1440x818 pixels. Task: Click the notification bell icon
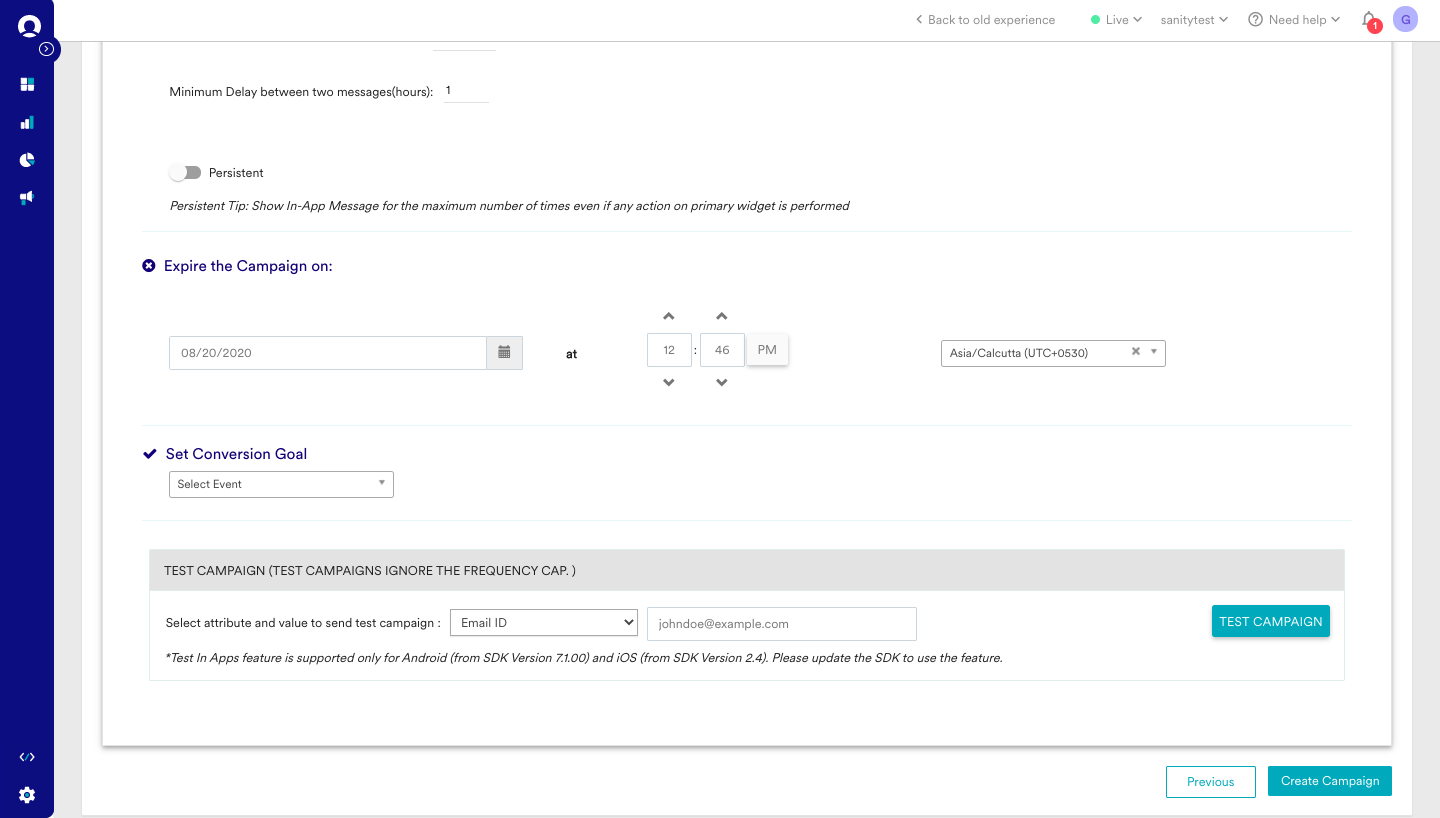1368,19
